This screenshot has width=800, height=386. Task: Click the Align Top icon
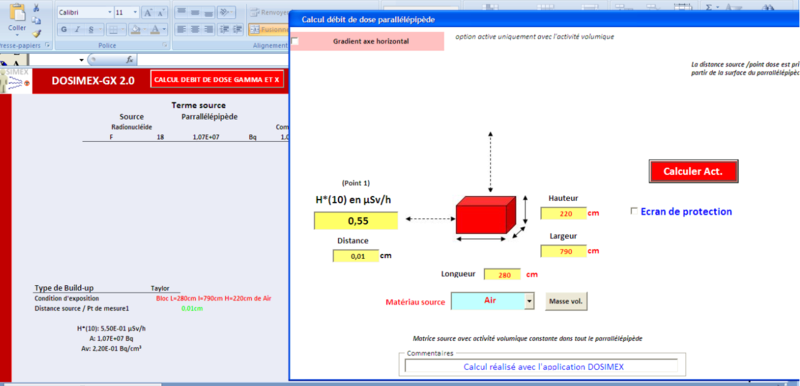(x=182, y=12)
